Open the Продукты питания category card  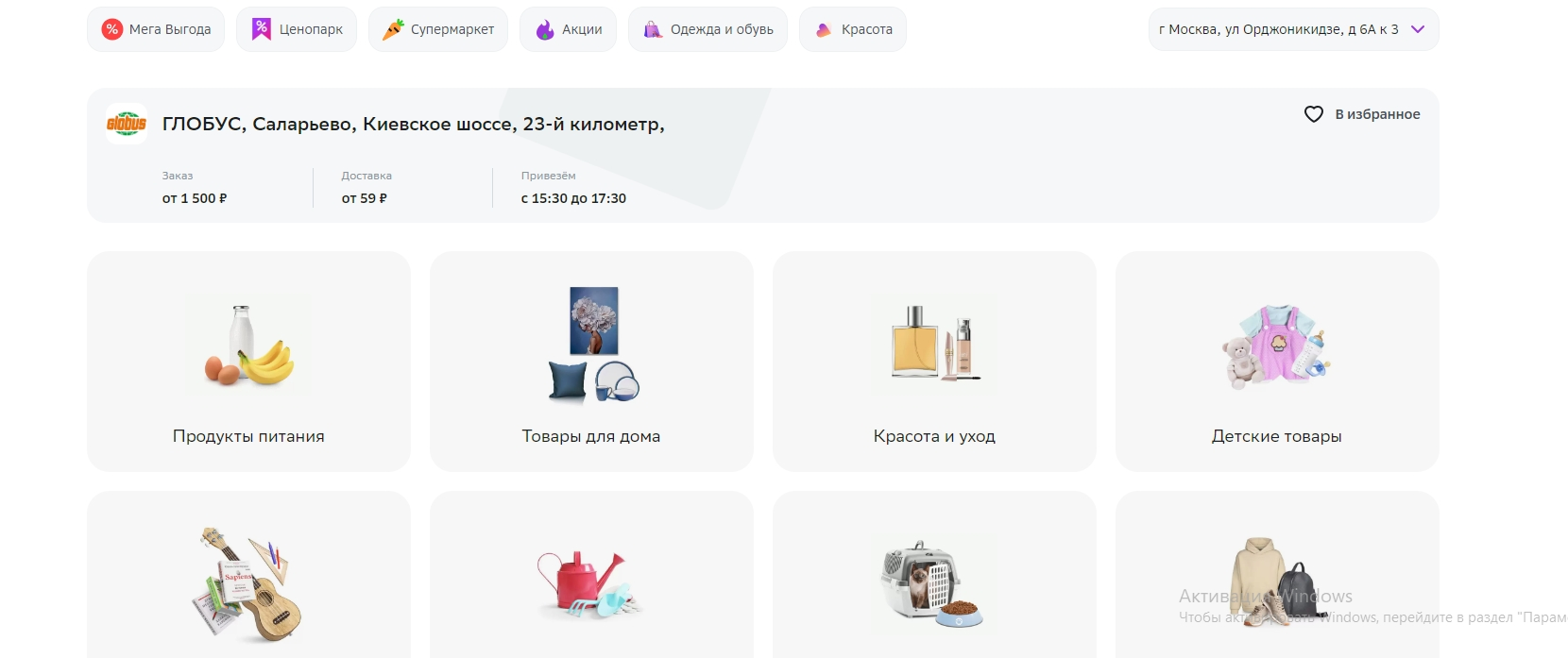tap(248, 362)
